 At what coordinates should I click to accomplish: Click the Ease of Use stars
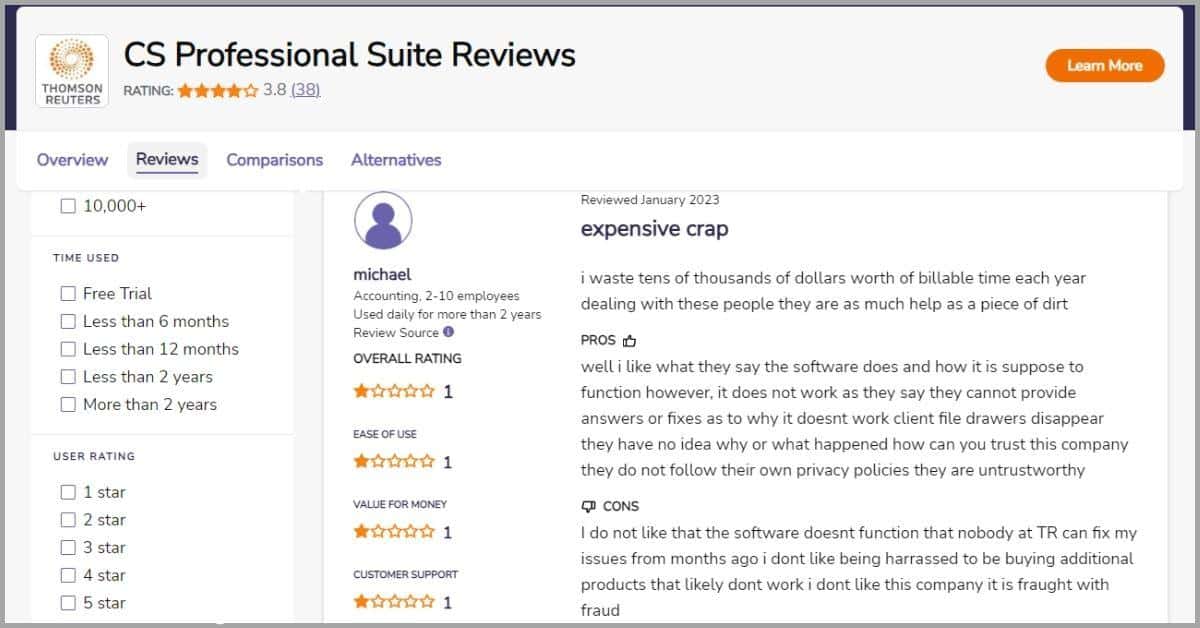(x=394, y=462)
